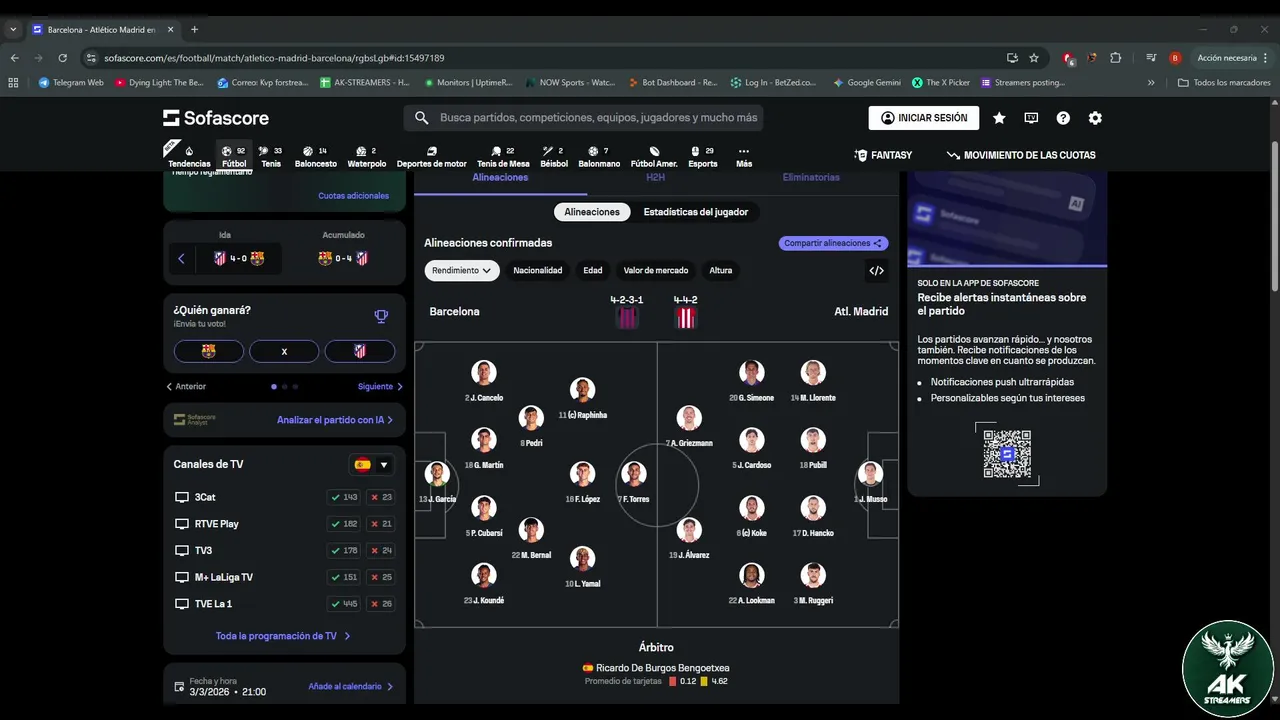Screen dimensions: 1280x720
Task: Open browser extensions puzzle icon
Action: click(x=1116, y=58)
